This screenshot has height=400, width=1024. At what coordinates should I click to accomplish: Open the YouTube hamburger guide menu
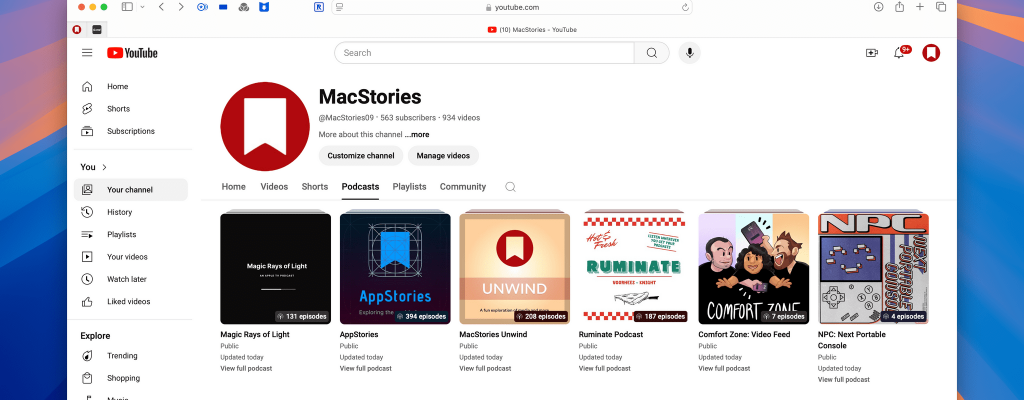click(87, 53)
